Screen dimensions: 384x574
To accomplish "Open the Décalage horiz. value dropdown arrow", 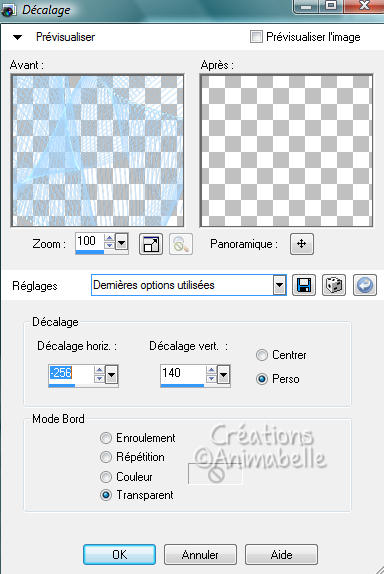I will click(111, 374).
